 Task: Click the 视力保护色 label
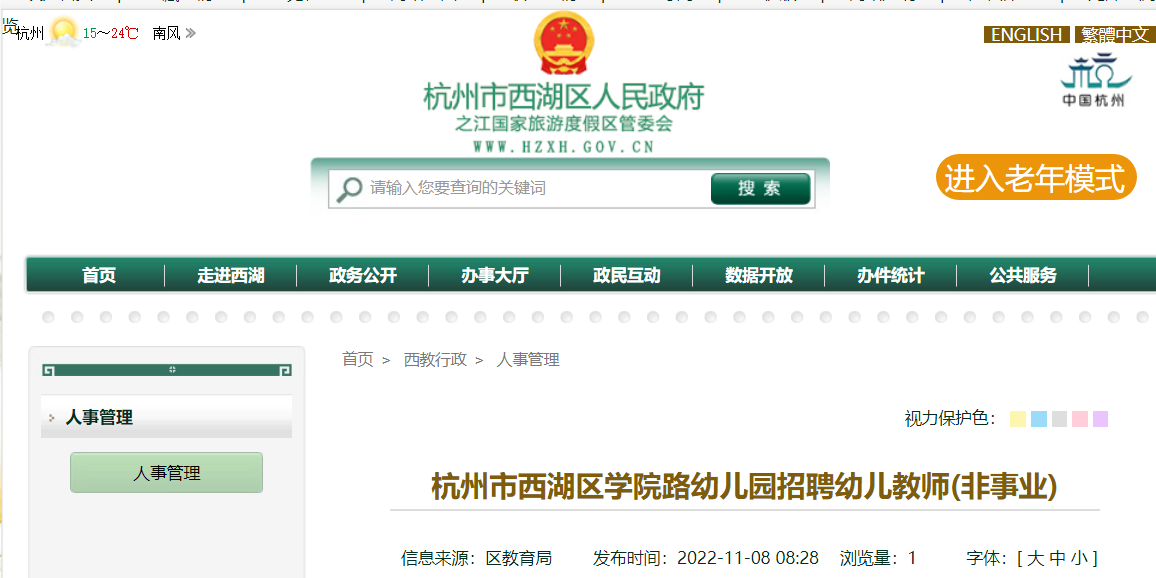point(950,419)
